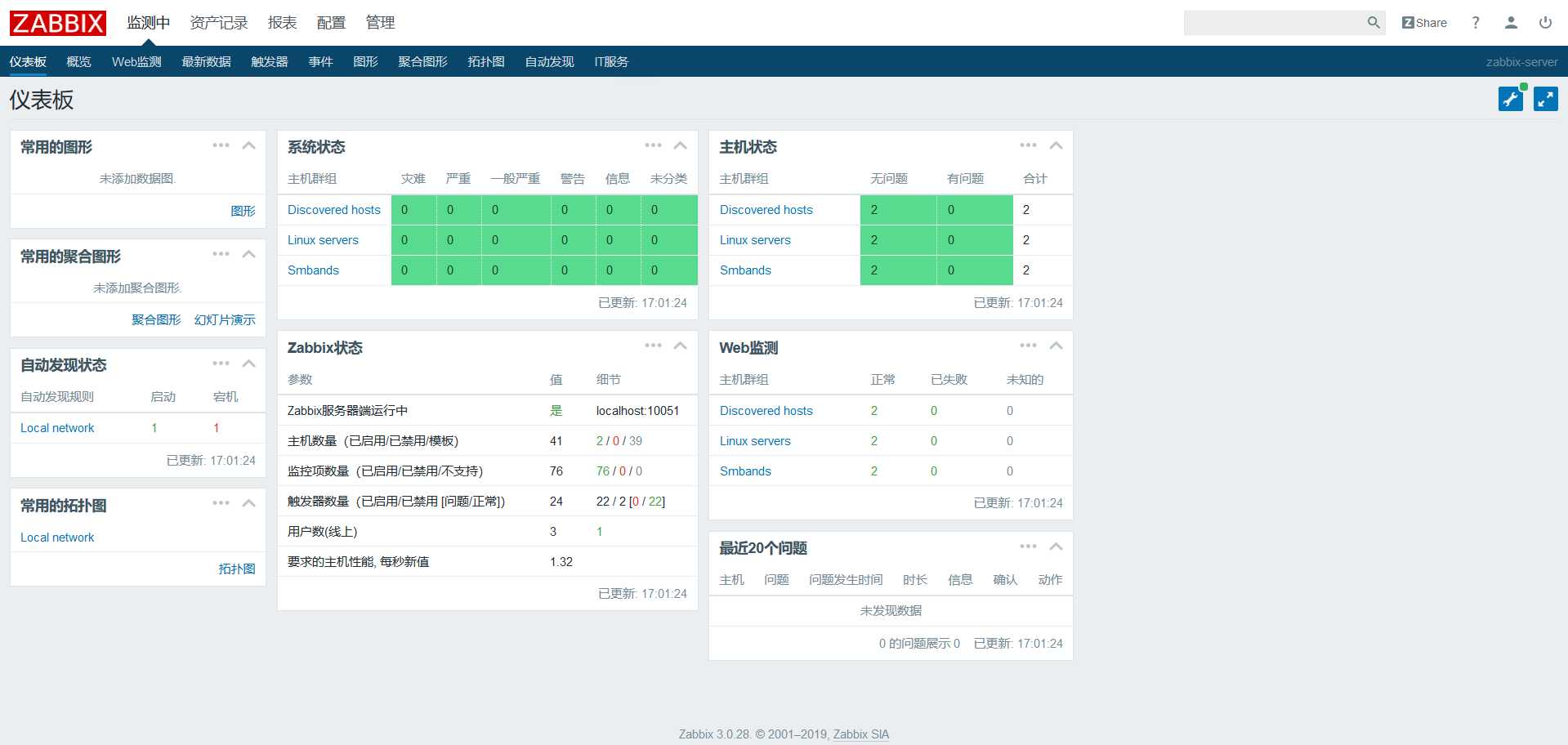1568x745 pixels.
Task: Collapse the 常用的图形 widget
Action: (249, 145)
